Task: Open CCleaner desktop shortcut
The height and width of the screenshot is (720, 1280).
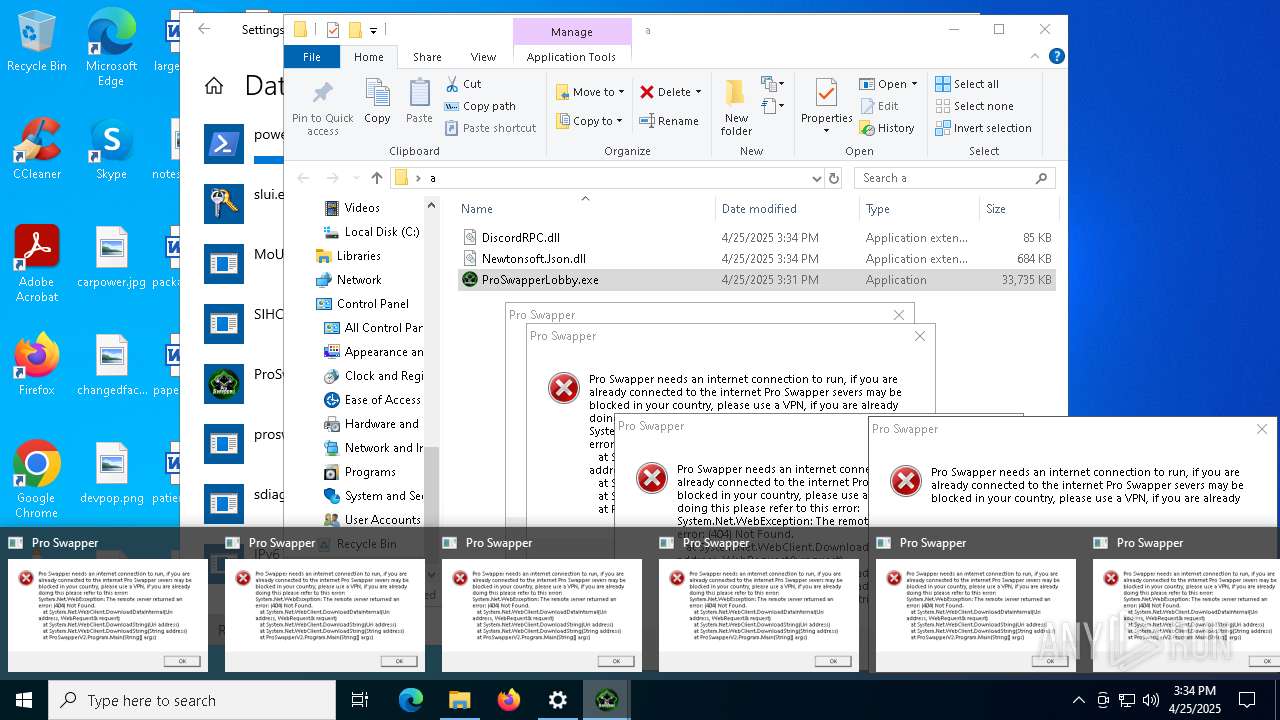Action: tap(37, 148)
